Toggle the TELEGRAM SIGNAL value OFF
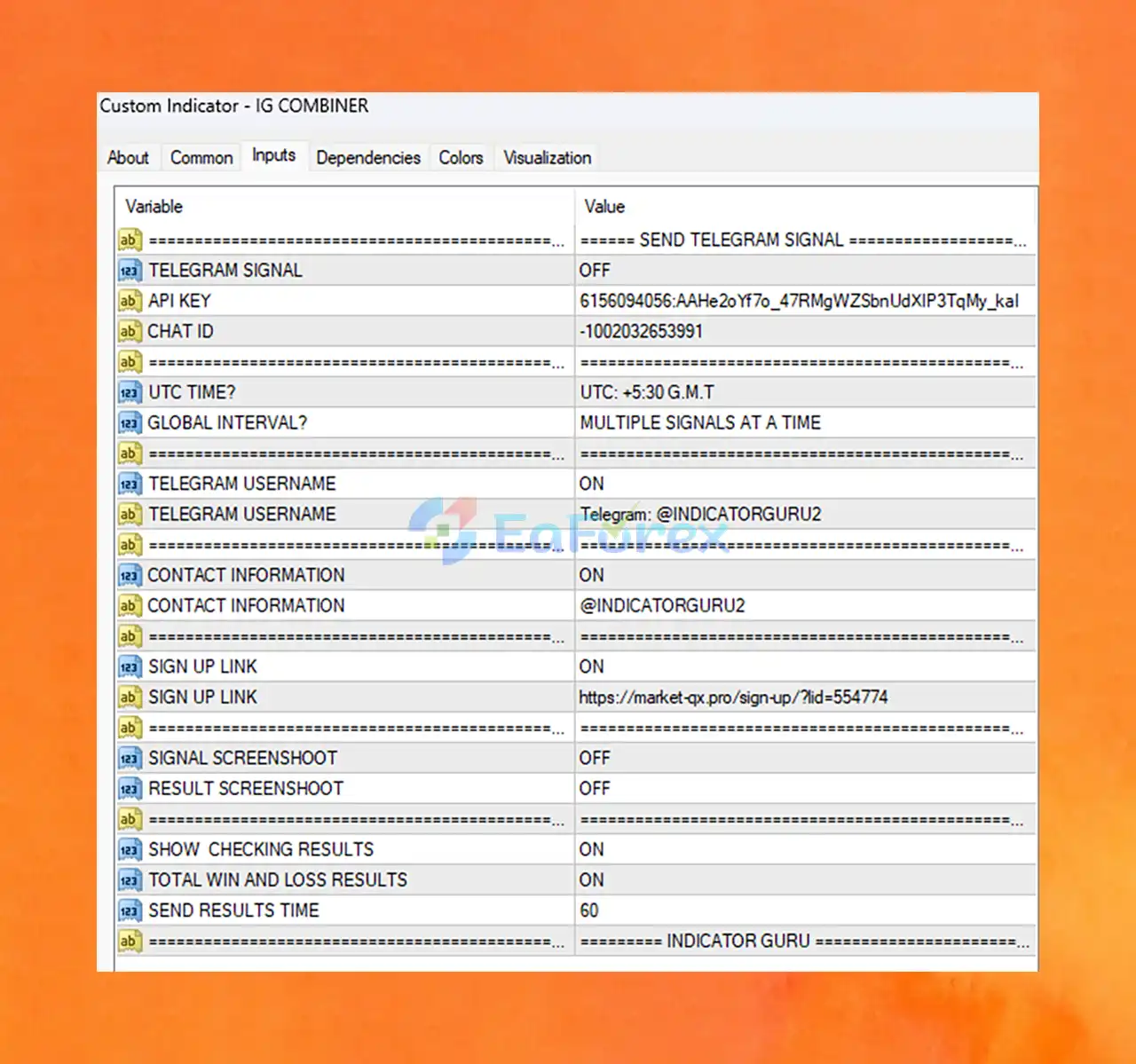The height and width of the screenshot is (1064, 1136). point(805,271)
